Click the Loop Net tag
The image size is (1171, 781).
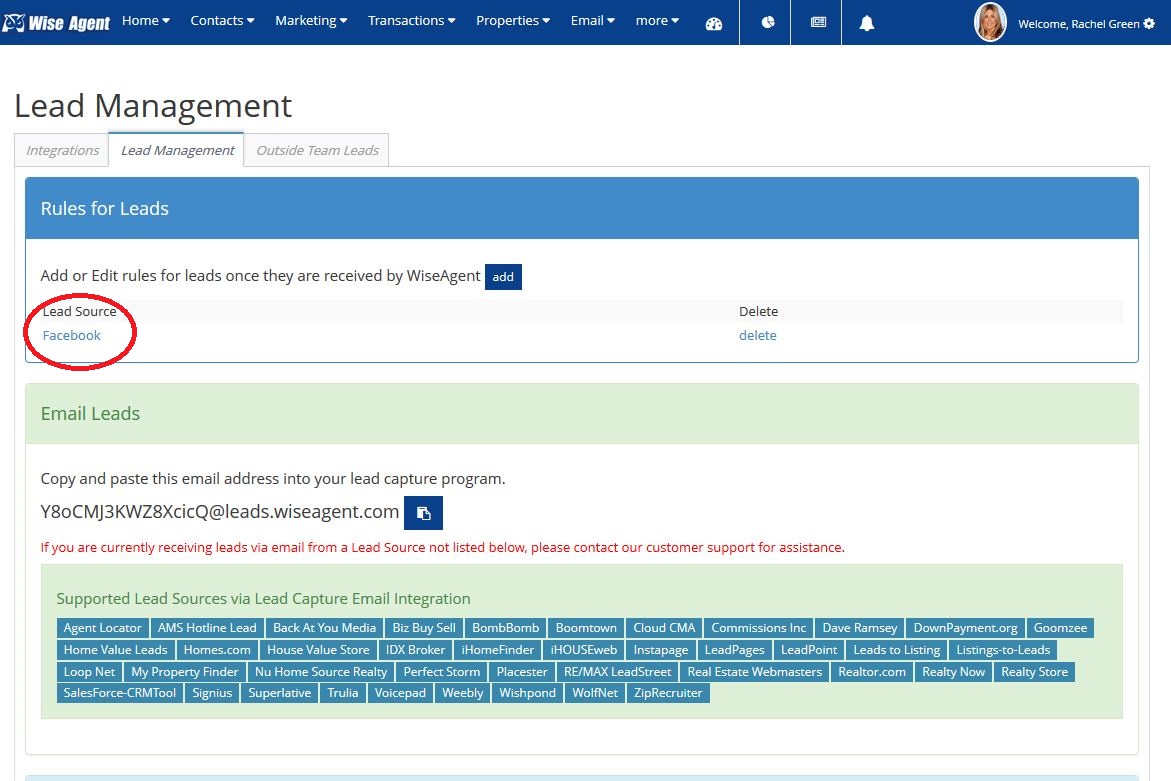coord(89,671)
